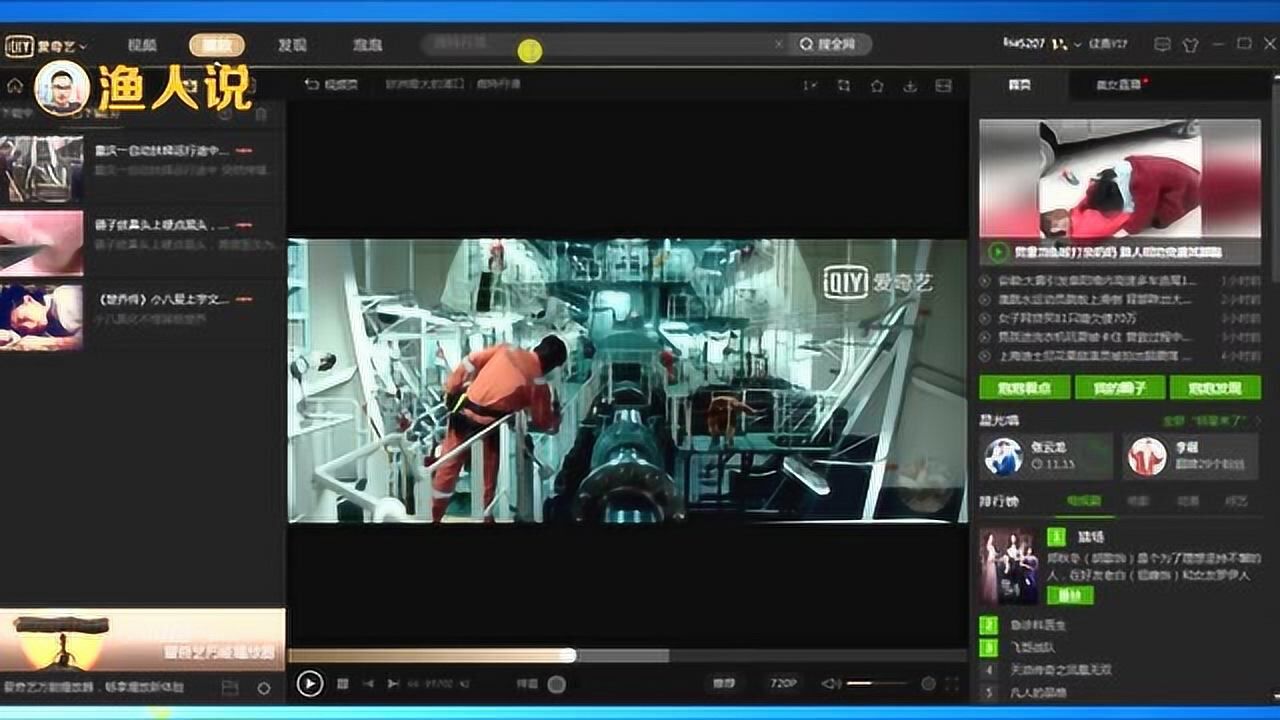
Task: Click the previous track button
Action: tap(367, 684)
